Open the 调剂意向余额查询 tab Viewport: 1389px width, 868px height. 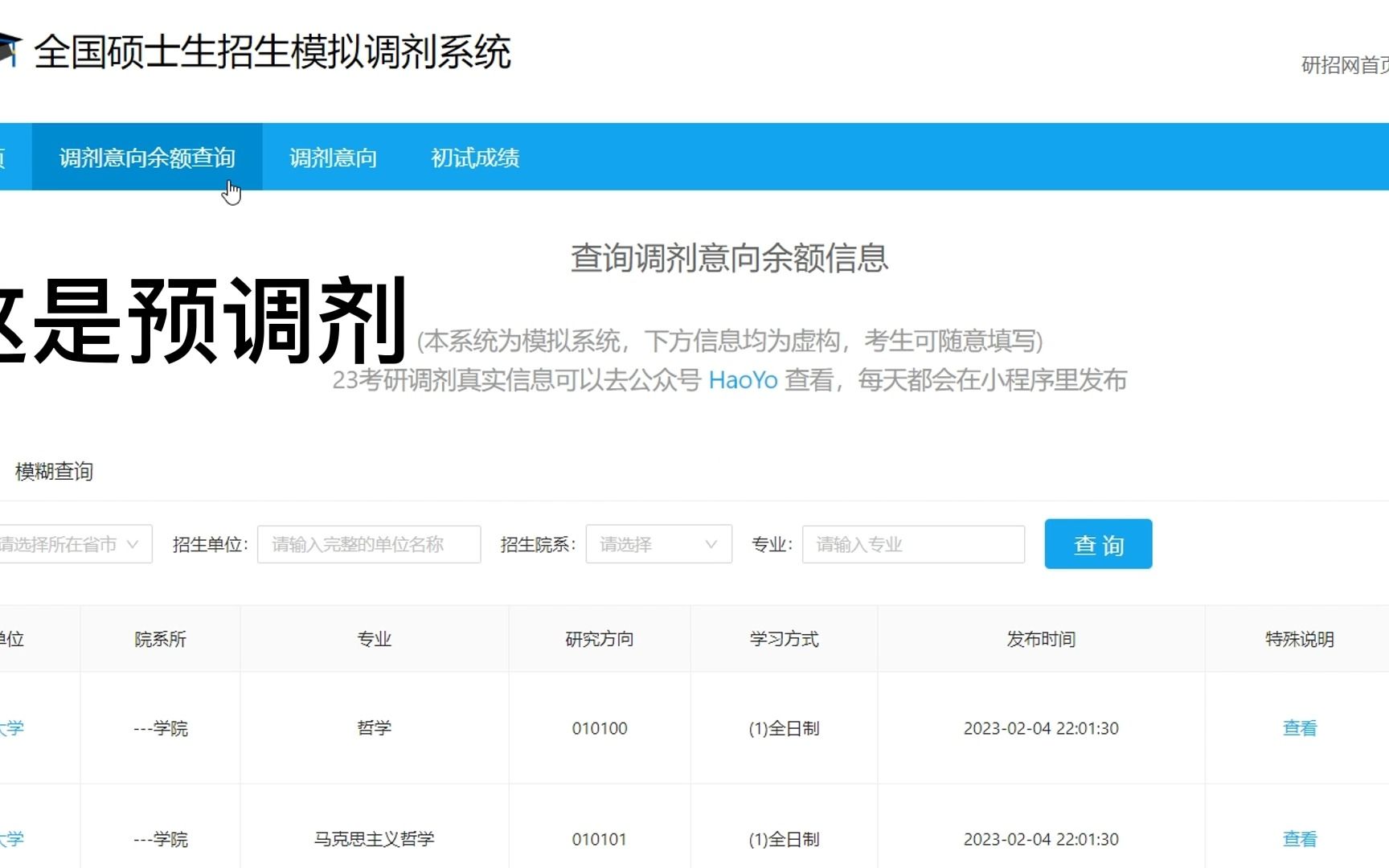coord(147,158)
